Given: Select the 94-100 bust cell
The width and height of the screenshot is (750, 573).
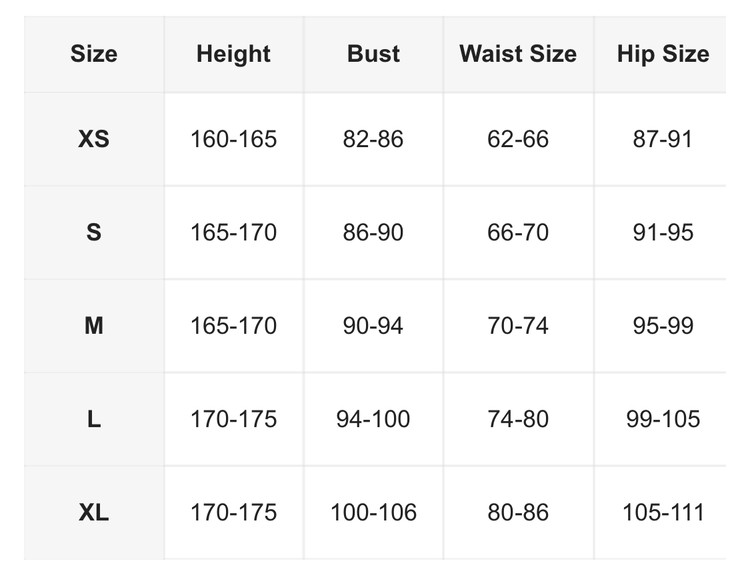Looking at the screenshot, I should tap(373, 419).
